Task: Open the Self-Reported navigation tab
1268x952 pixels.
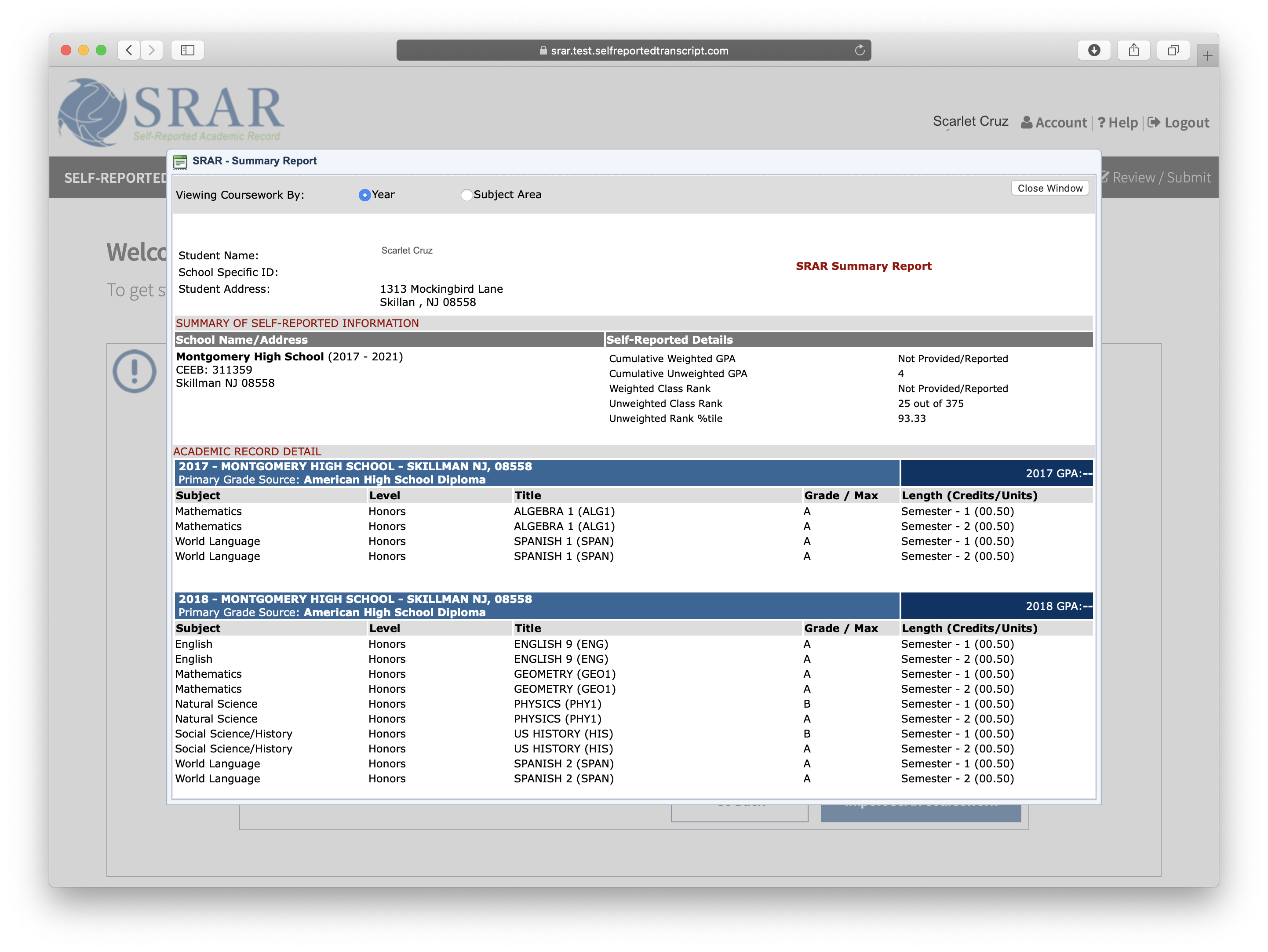Action: point(115,178)
